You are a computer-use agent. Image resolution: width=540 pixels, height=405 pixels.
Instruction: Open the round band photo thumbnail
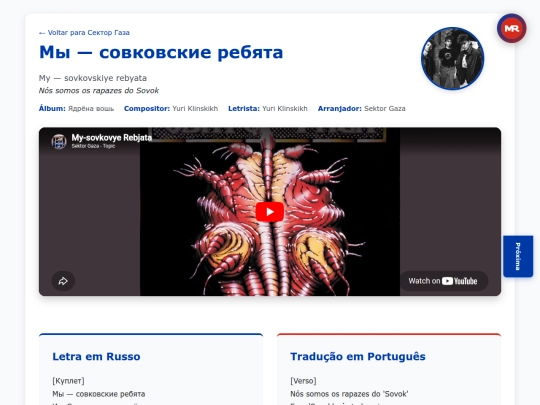pos(452,59)
